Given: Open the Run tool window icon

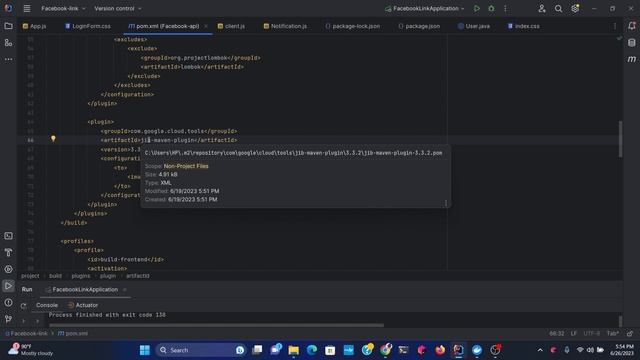Looking at the screenshot, I should (8, 286).
